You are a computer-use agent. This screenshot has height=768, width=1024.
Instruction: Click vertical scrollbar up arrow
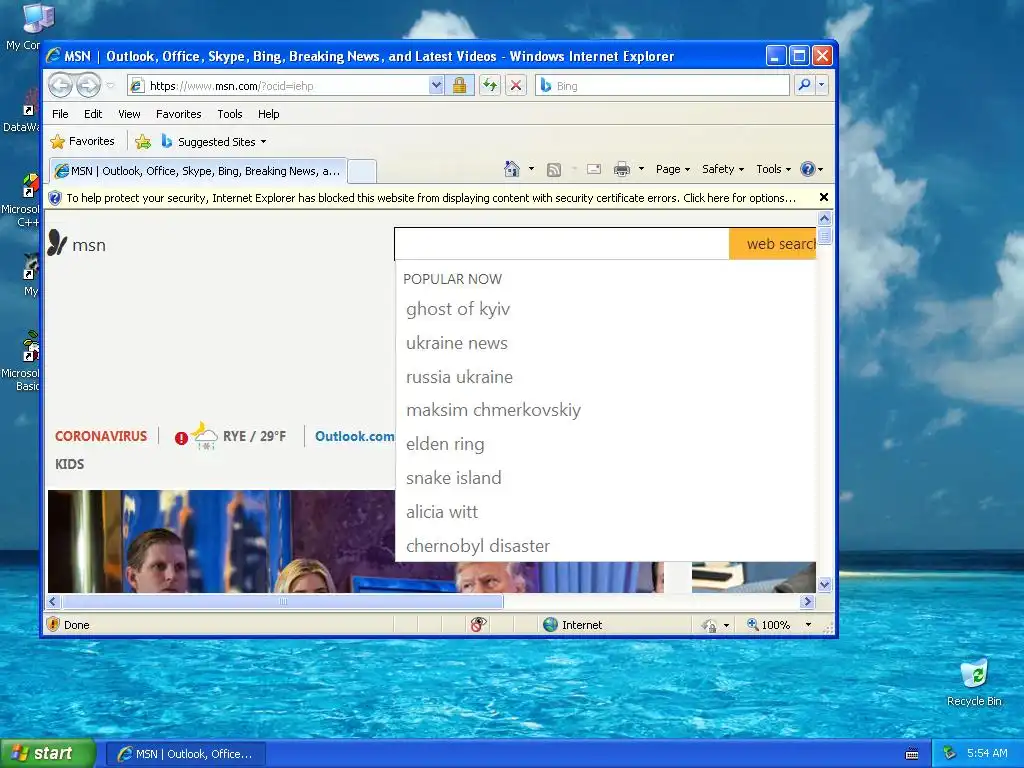(824, 218)
